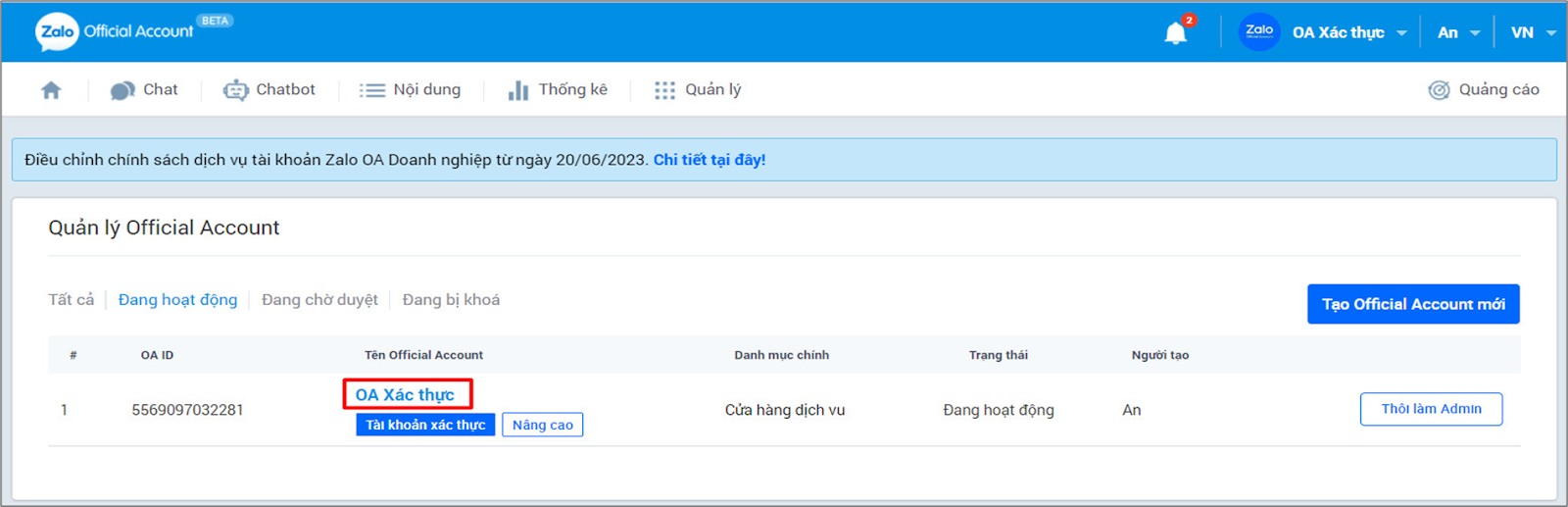
Task: Open the VN language dropdown
Action: coord(1550,33)
